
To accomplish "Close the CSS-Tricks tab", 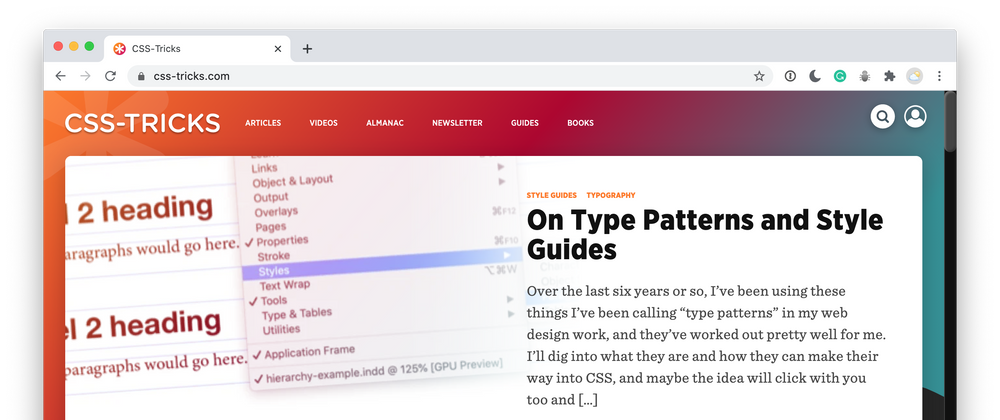I will [278, 48].
